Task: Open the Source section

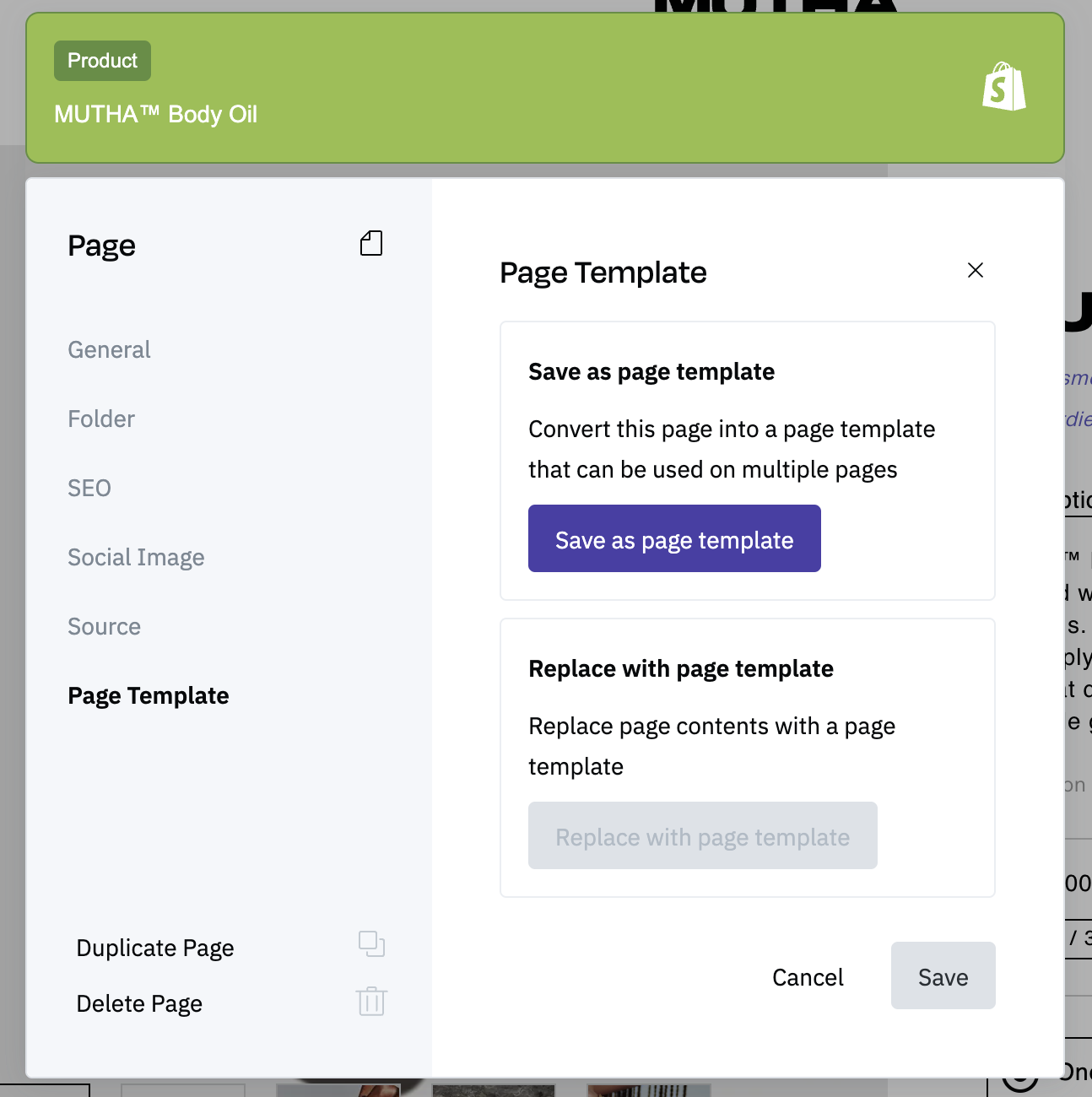Action: (x=104, y=626)
